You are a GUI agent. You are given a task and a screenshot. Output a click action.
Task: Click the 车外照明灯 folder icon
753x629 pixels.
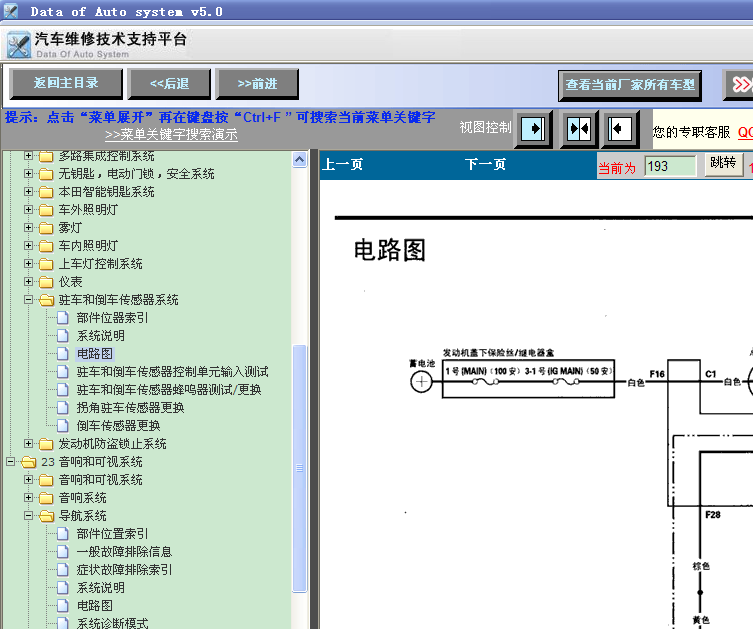pyautogui.click(x=46, y=210)
